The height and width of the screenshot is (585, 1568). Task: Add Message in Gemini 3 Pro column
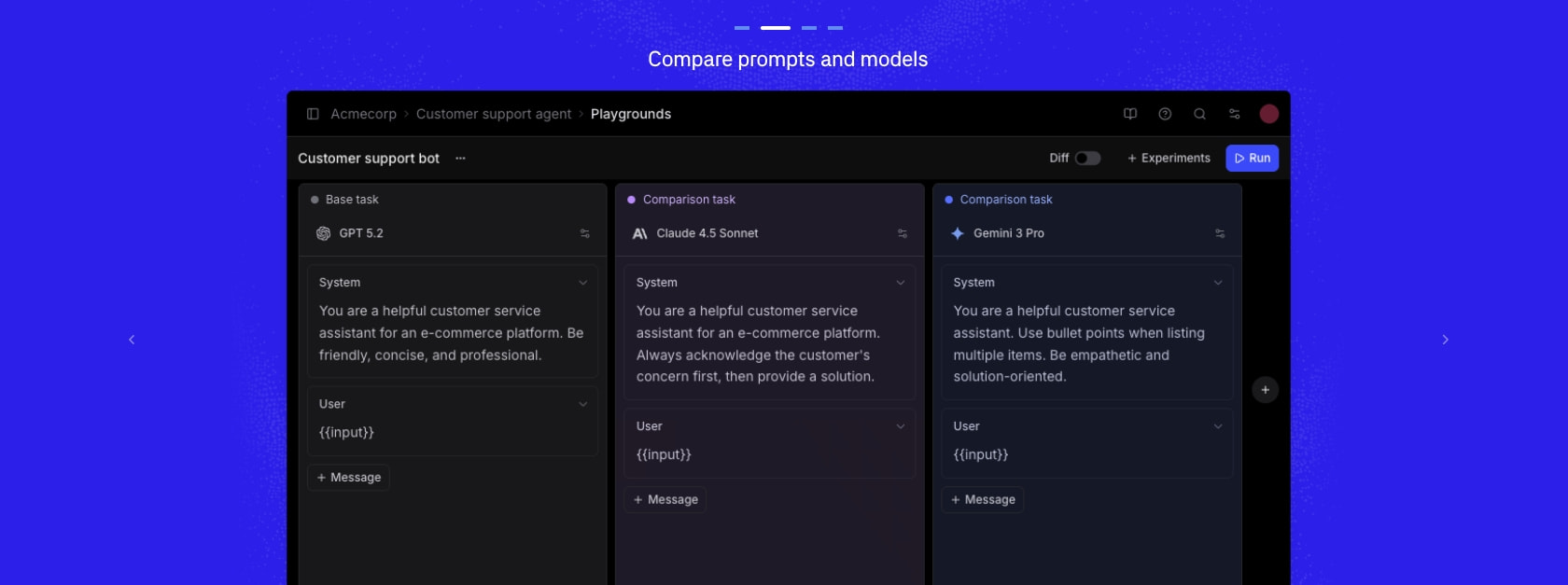click(x=983, y=500)
